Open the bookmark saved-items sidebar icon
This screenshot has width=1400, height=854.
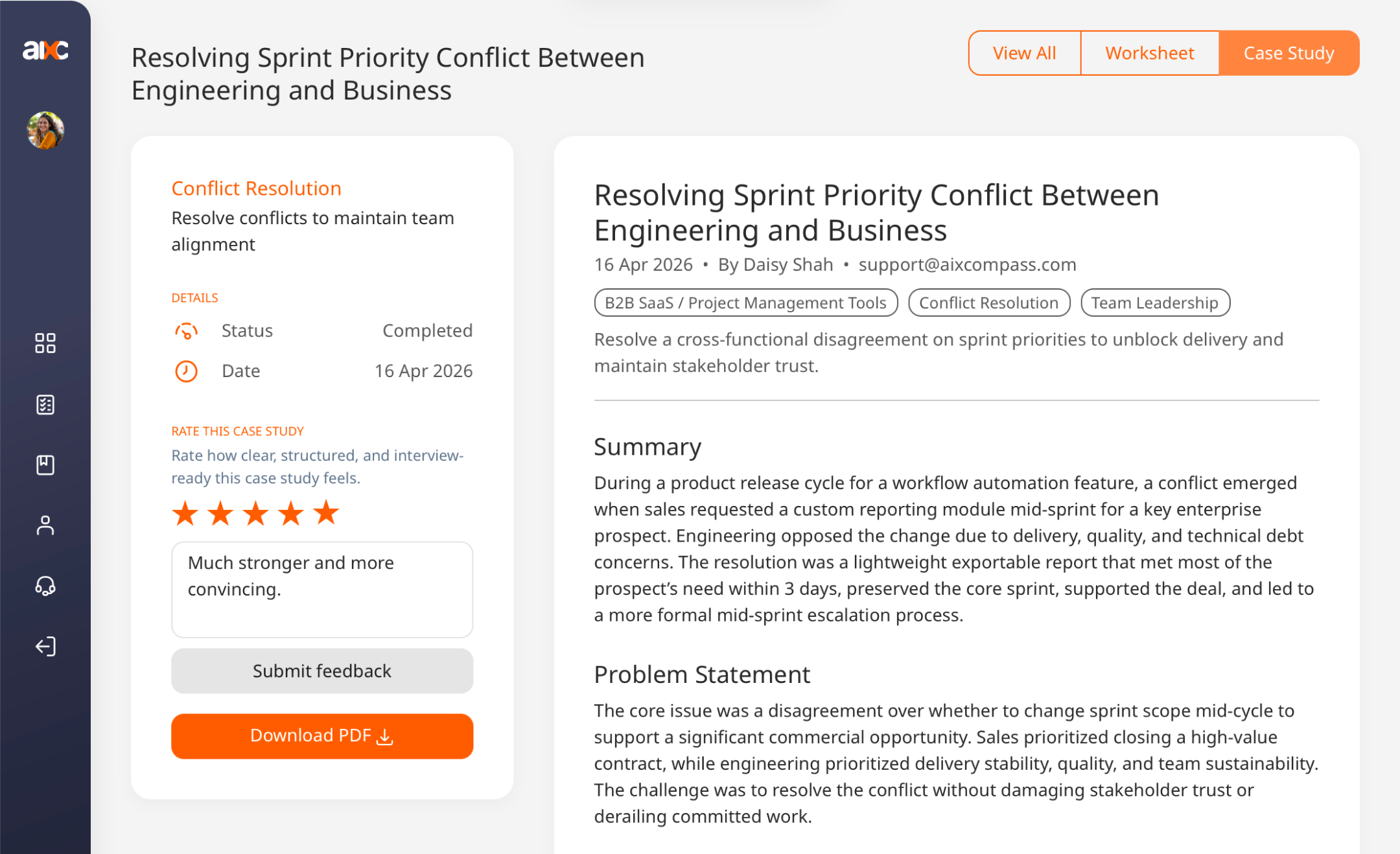coord(45,465)
